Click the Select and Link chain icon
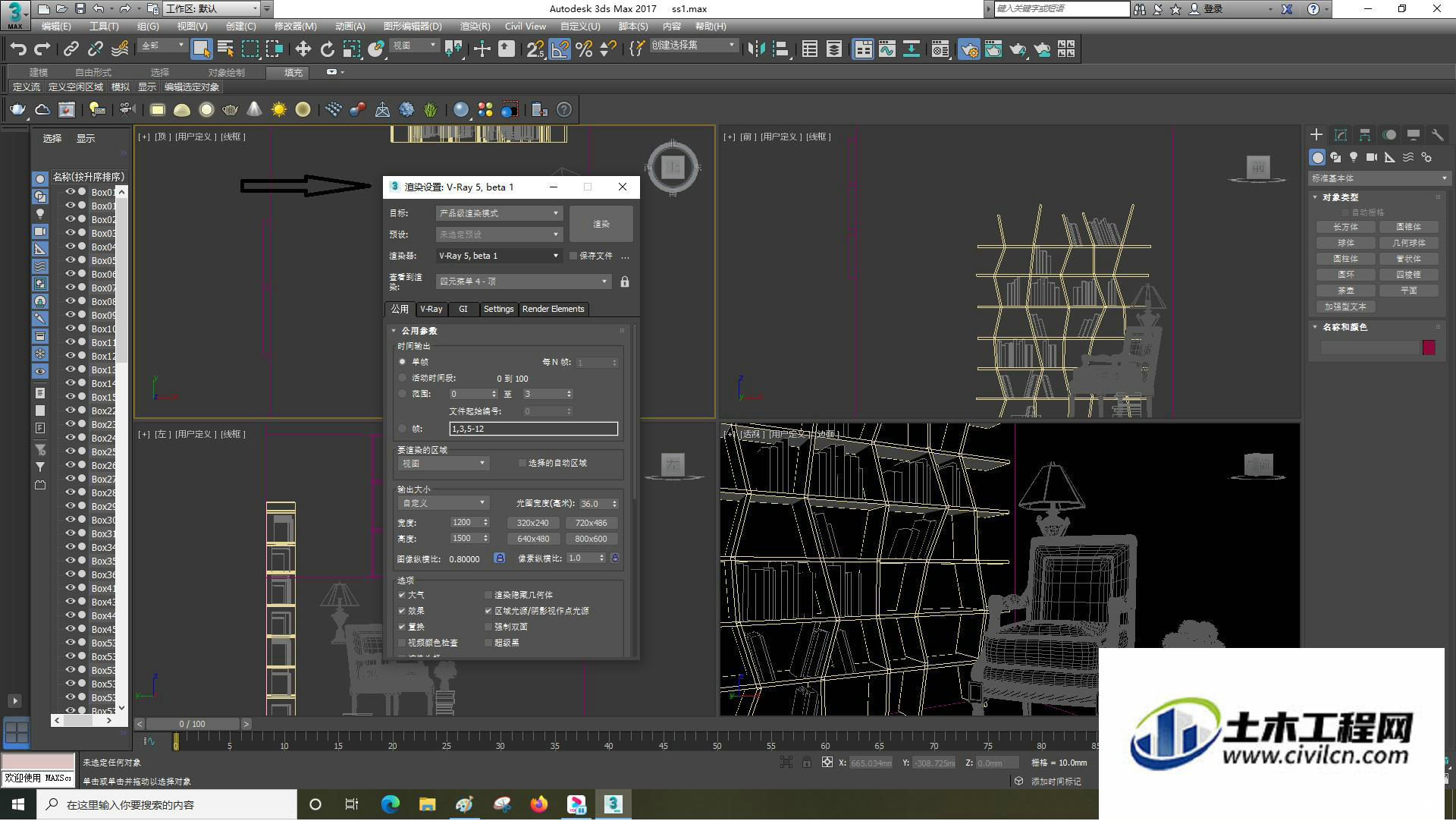Screen dimensions: 1456x821 pyautogui.click(x=71, y=49)
